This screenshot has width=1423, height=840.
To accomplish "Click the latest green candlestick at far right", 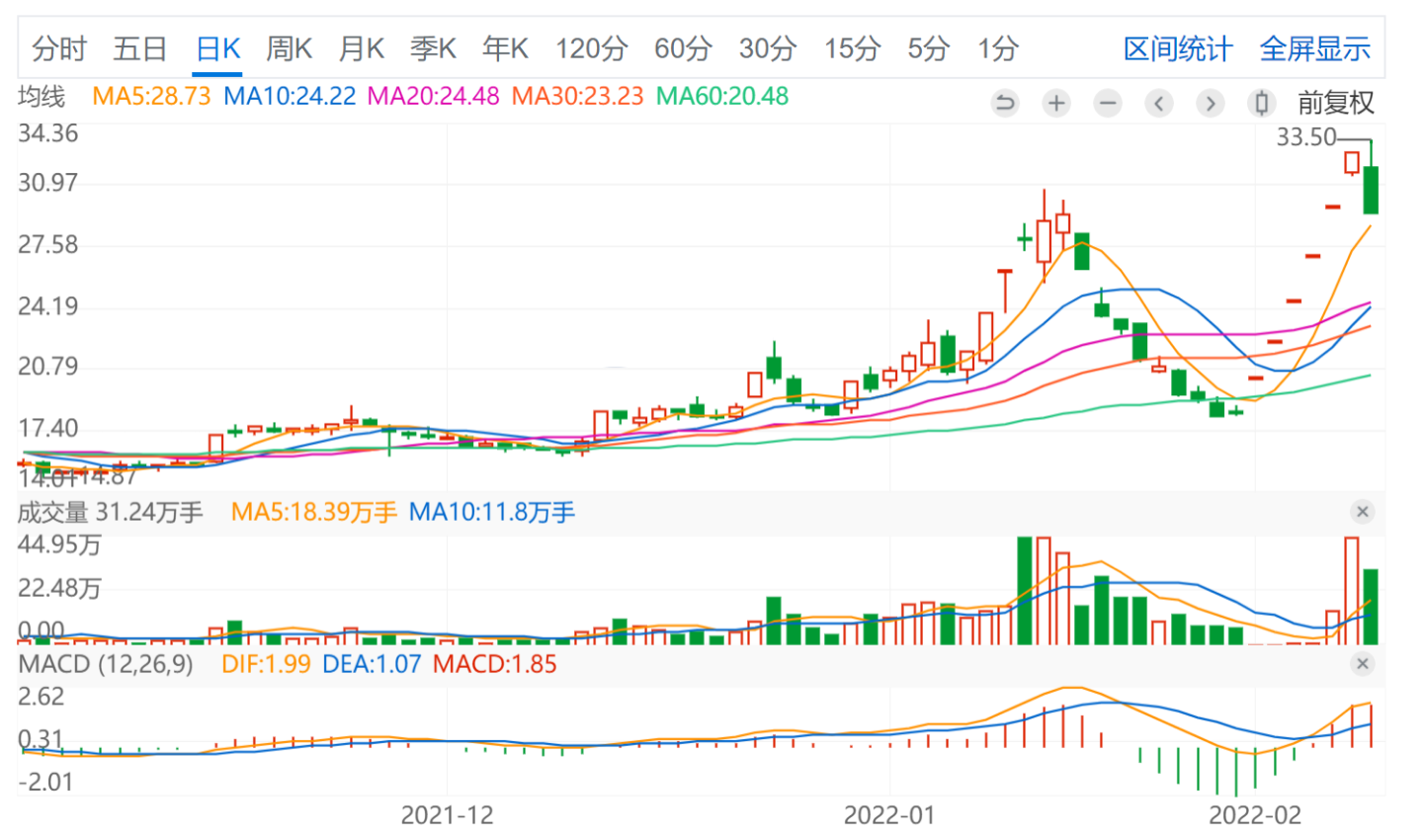I will tap(1371, 190).
